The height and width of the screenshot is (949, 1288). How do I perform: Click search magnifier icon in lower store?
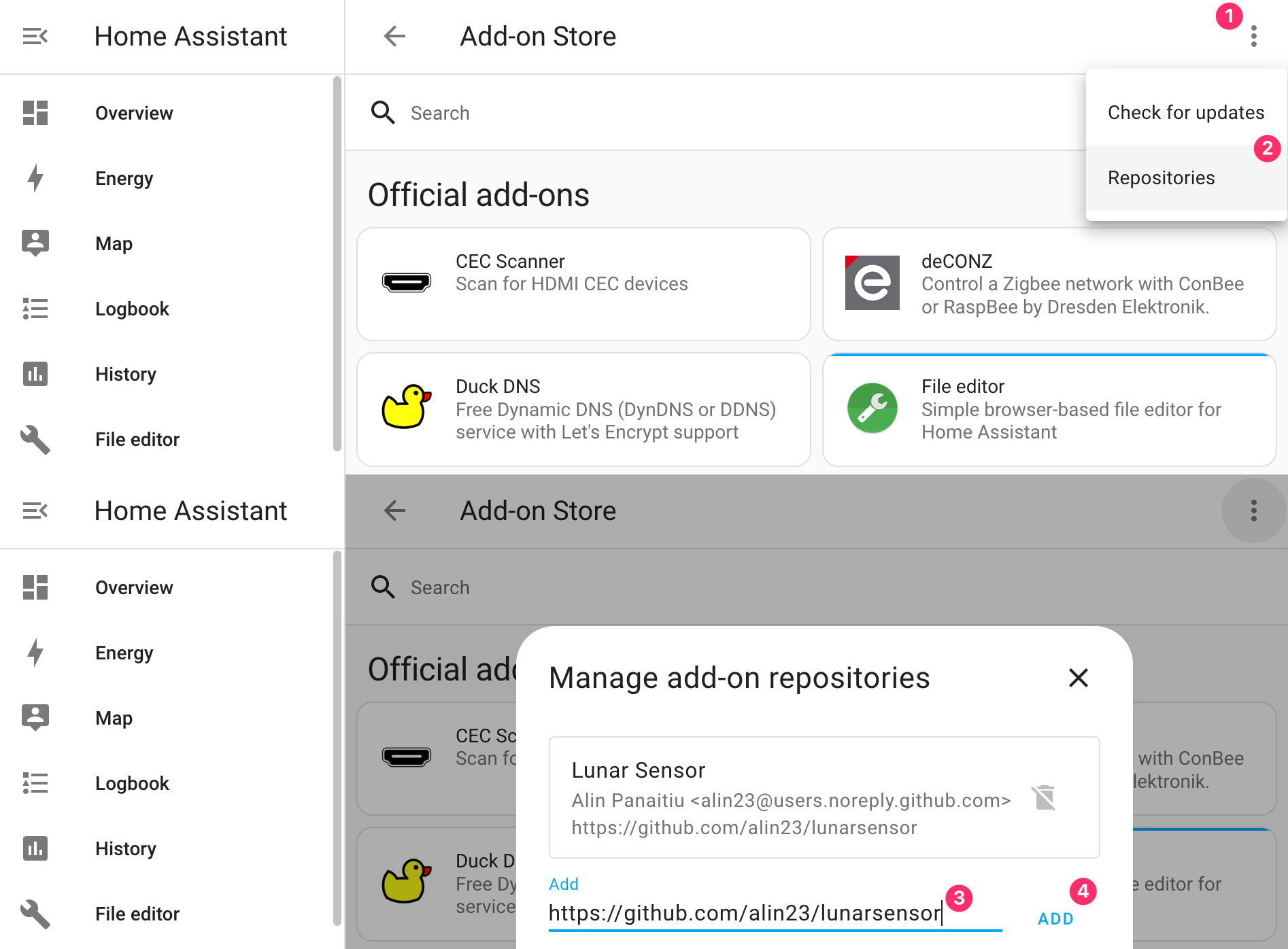click(383, 587)
